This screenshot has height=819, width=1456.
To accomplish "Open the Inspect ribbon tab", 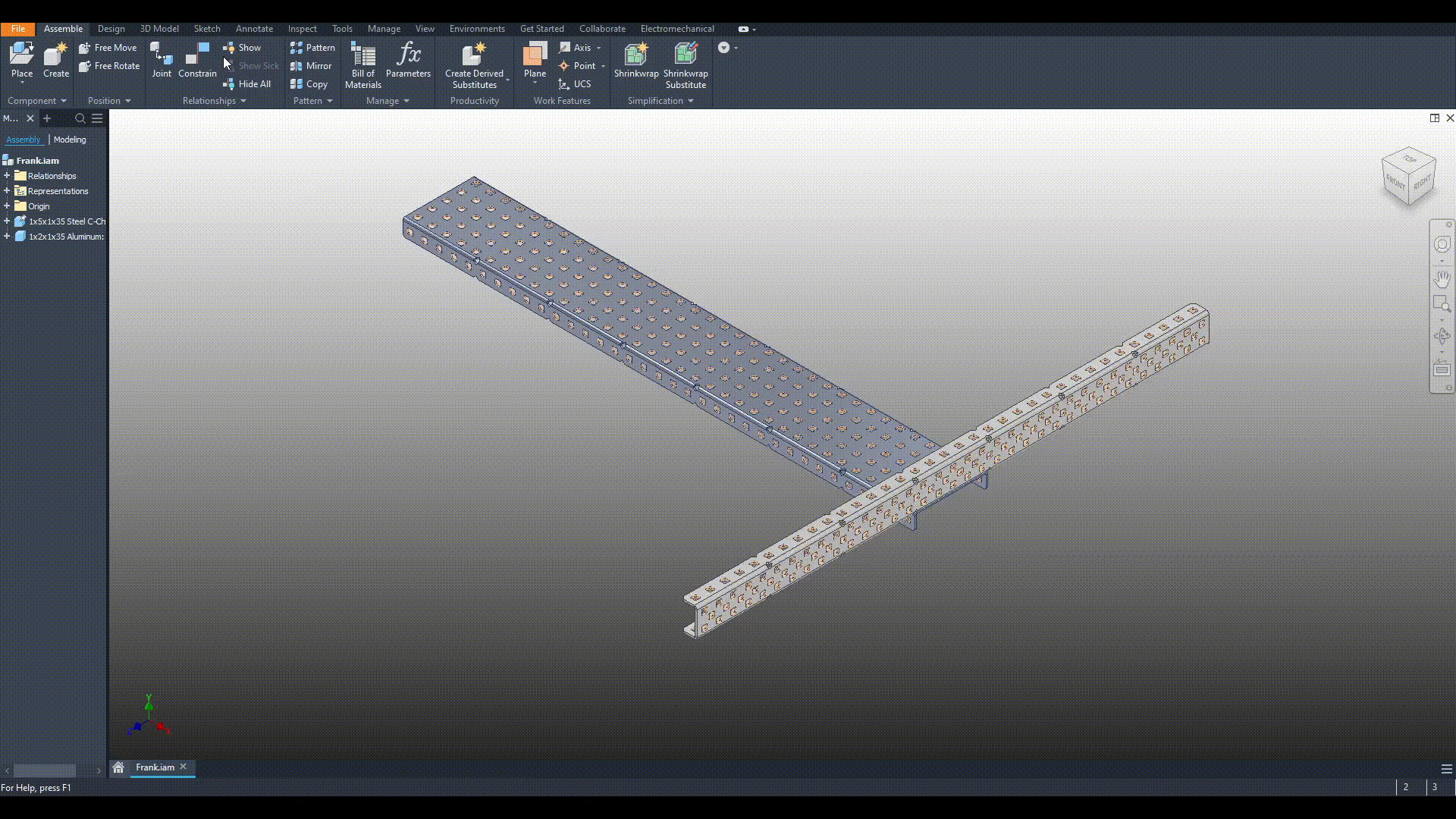I will pyautogui.click(x=302, y=29).
